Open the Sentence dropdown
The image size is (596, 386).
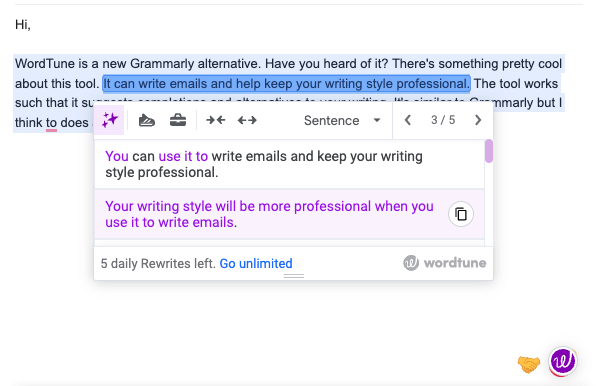point(342,120)
